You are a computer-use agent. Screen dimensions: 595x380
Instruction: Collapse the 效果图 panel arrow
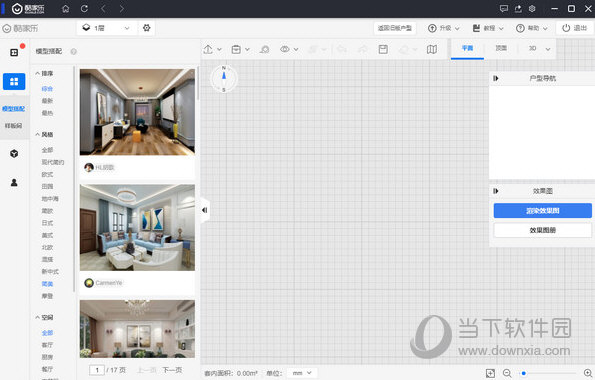[496, 191]
